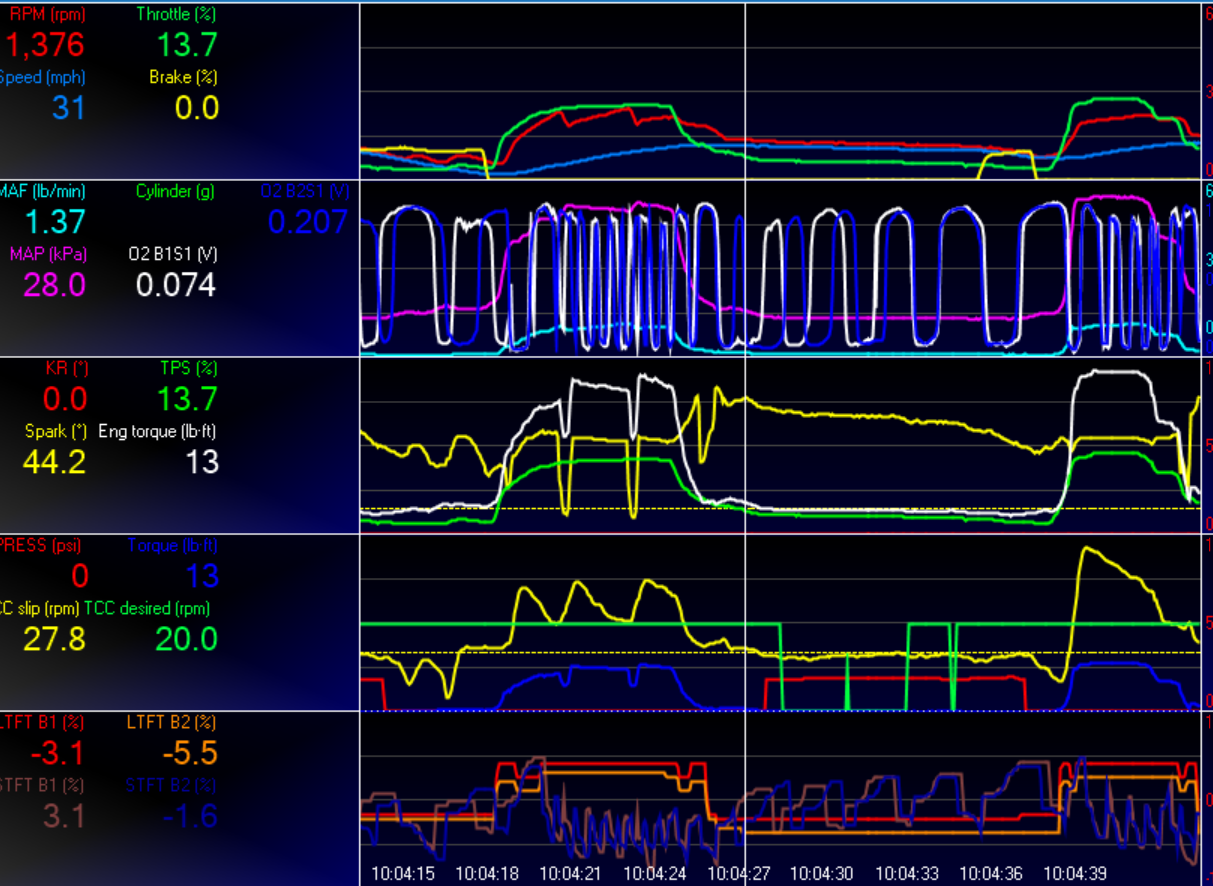Select the STFT B2 value -1.6

pos(190,816)
